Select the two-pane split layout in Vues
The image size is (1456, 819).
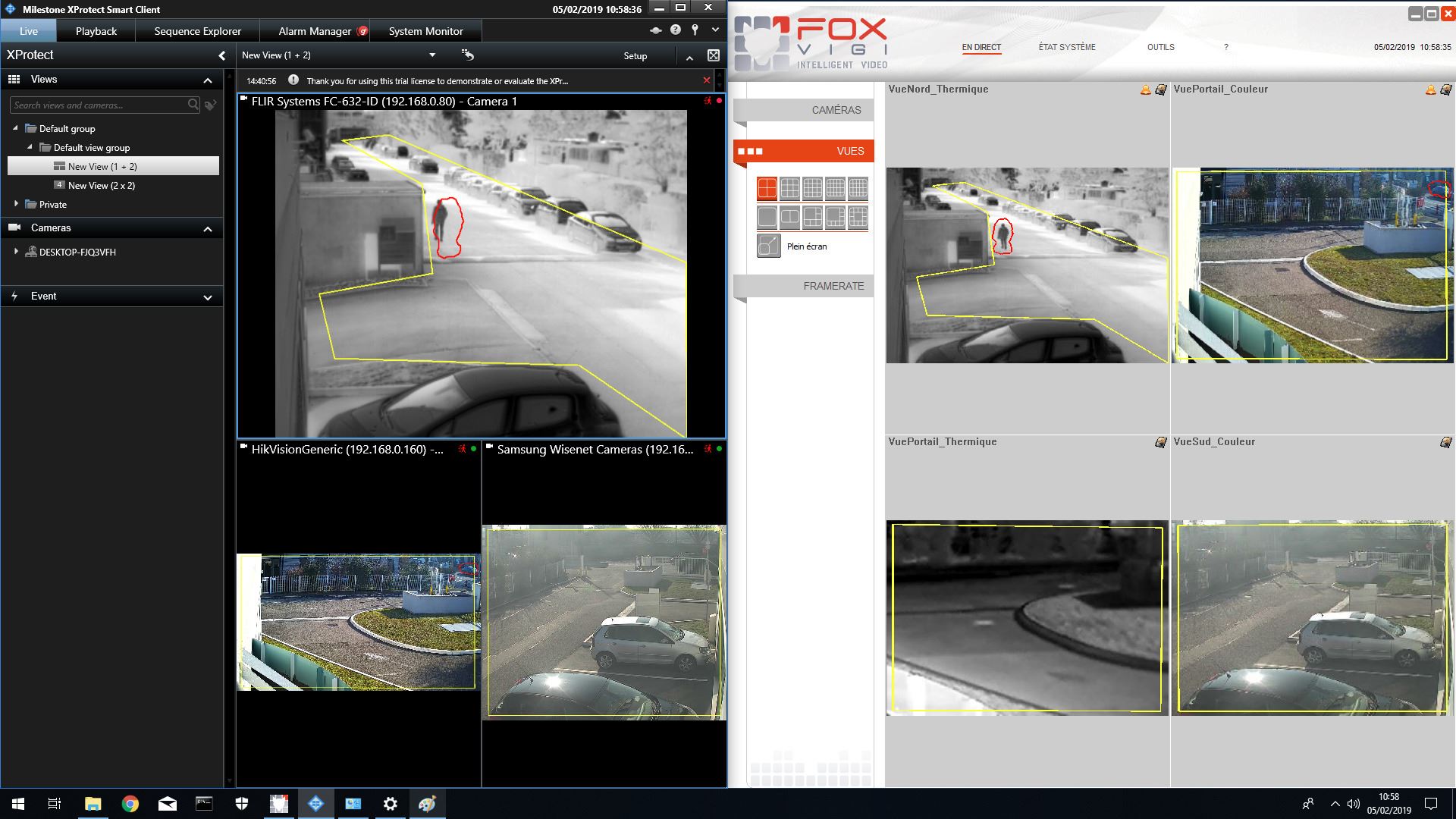(x=789, y=218)
